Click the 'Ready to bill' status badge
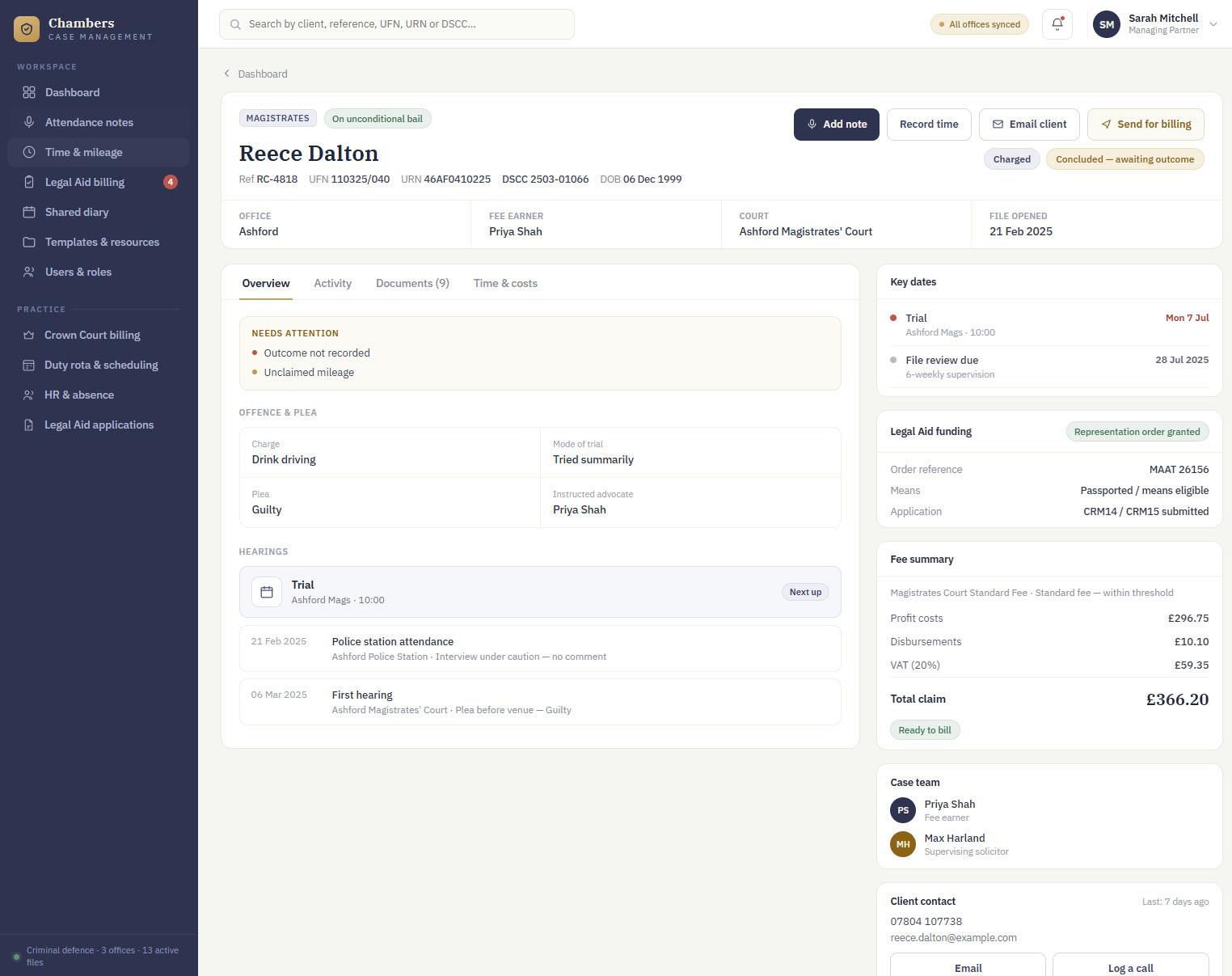The width and height of the screenshot is (1232, 976). [x=925, y=730]
